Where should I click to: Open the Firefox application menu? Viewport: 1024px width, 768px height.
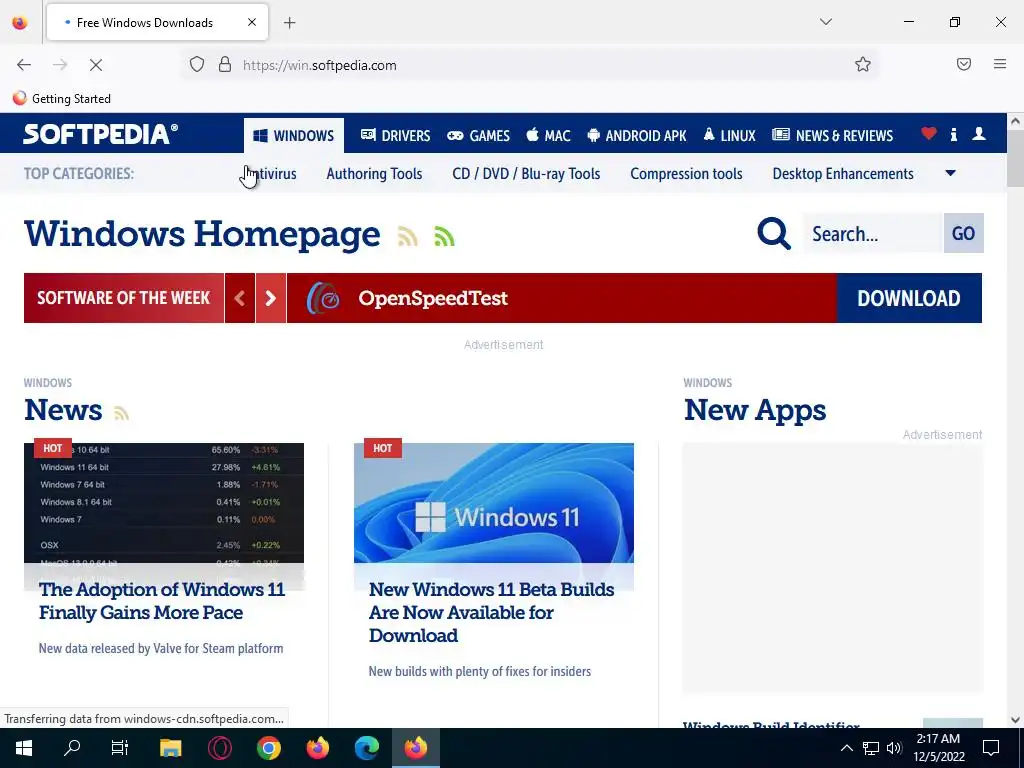click(x=1000, y=65)
